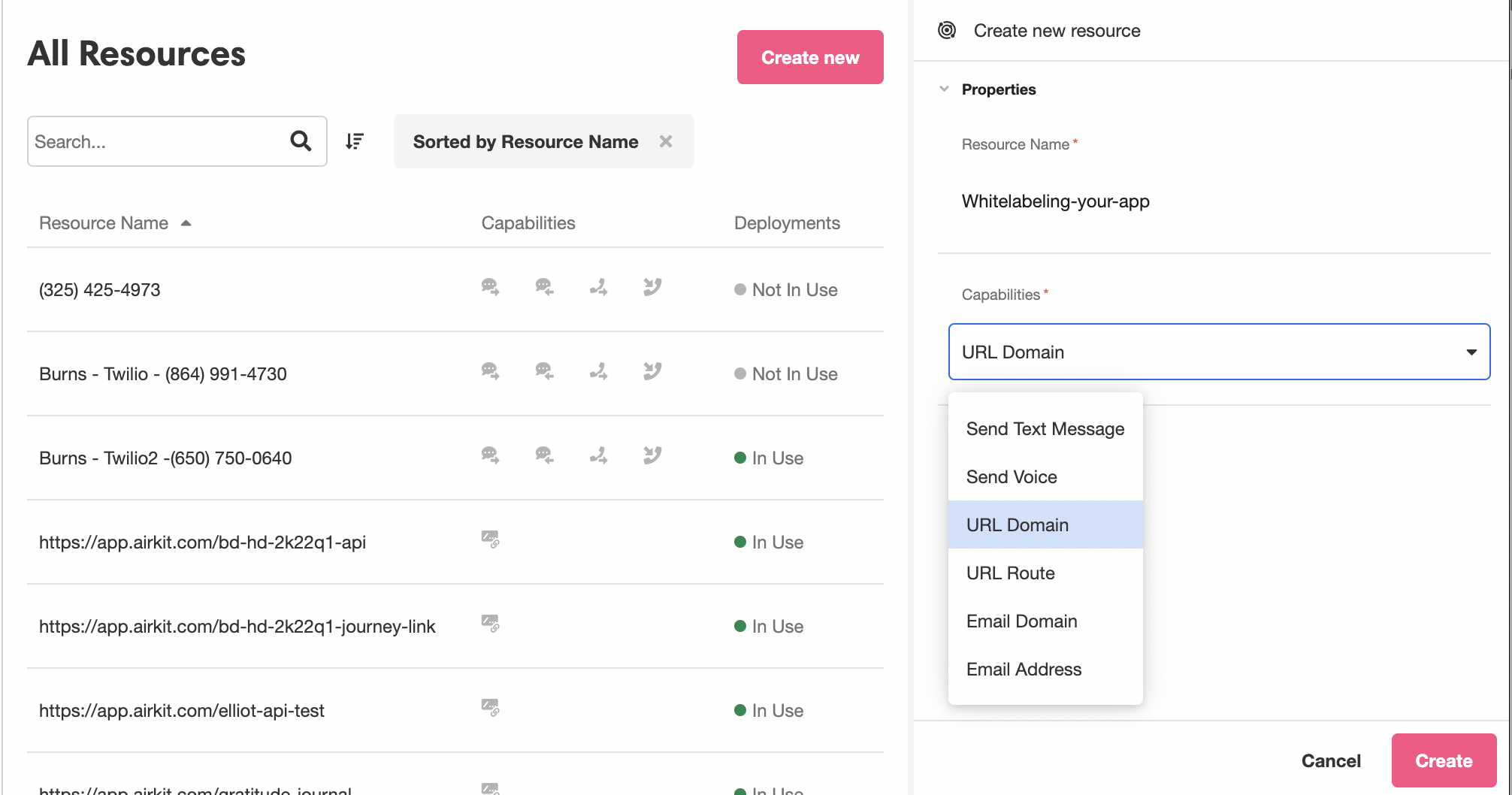Click URL capability icon for bd-hd-2k22q1-api row
Screen dimensions: 1512x795
(x=490, y=540)
